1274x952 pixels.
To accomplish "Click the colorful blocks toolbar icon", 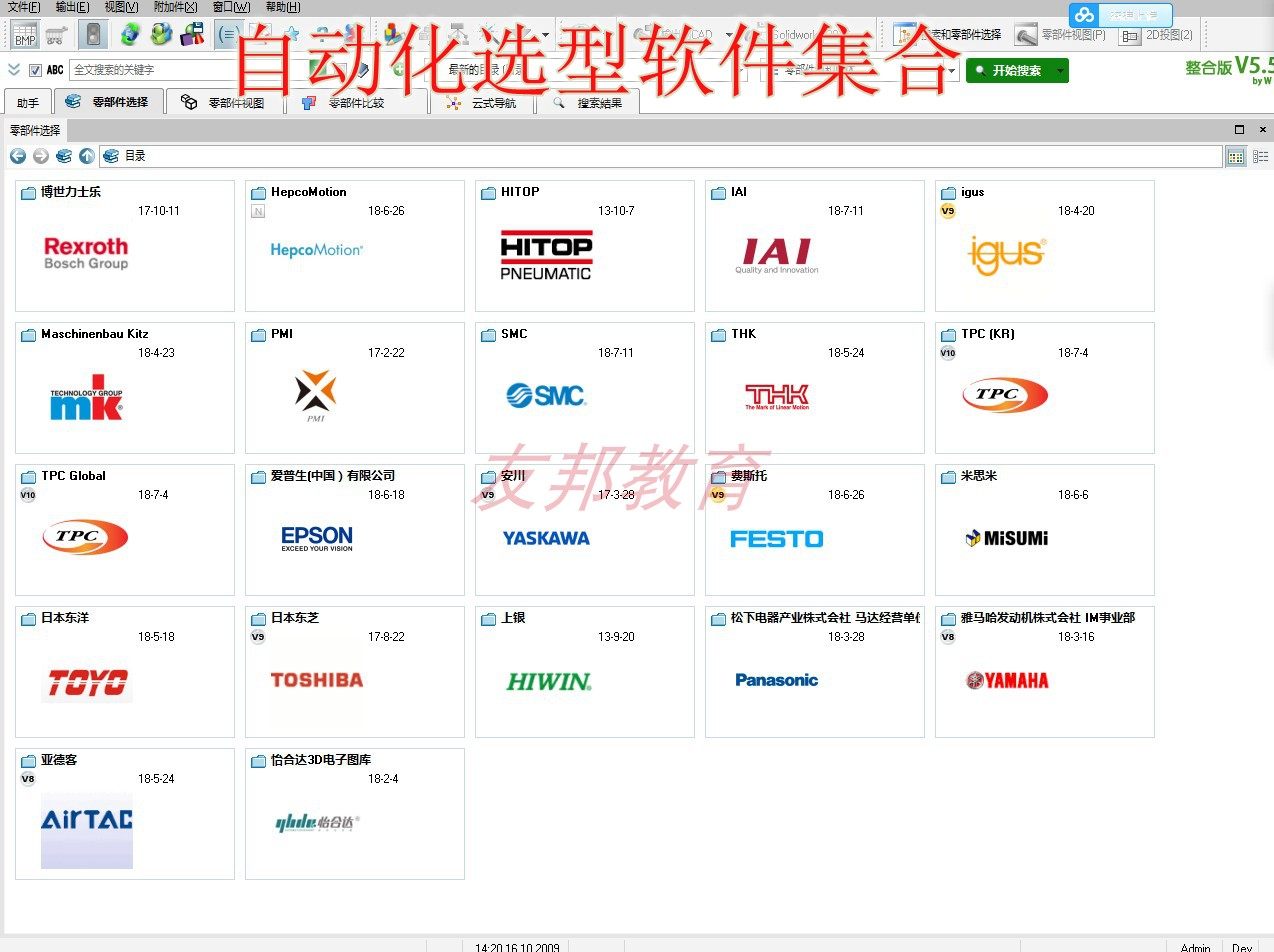I will pos(394,35).
